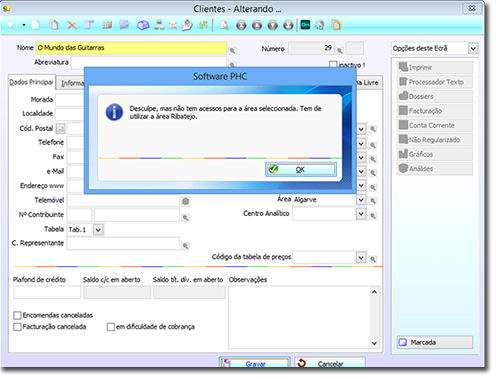Viewport: 496px width, 379px height.
Task: Click the magnifier beside Nº Contribuinte field
Action: 185,218
